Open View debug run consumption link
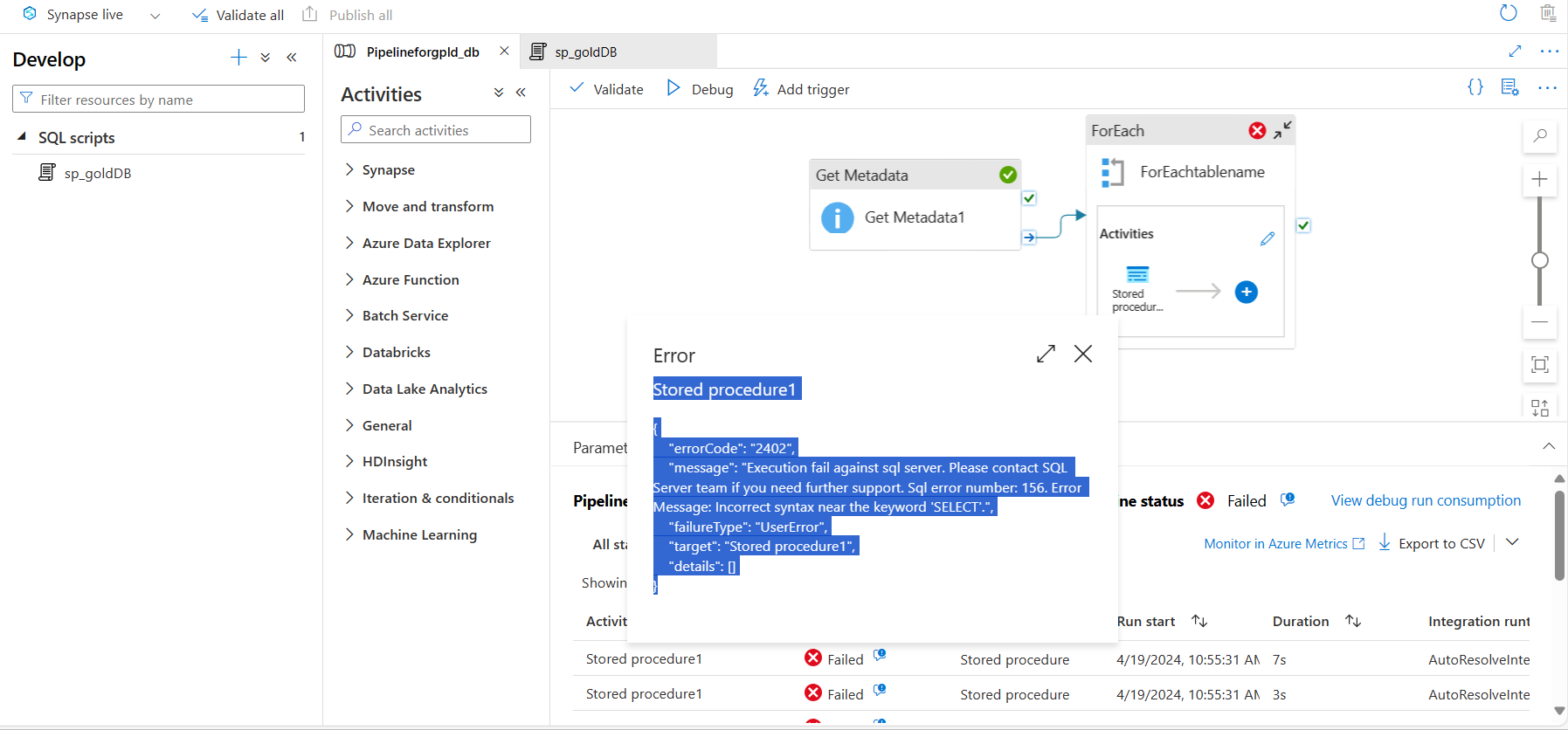Image resolution: width=1568 pixels, height=730 pixels. click(1426, 500)
